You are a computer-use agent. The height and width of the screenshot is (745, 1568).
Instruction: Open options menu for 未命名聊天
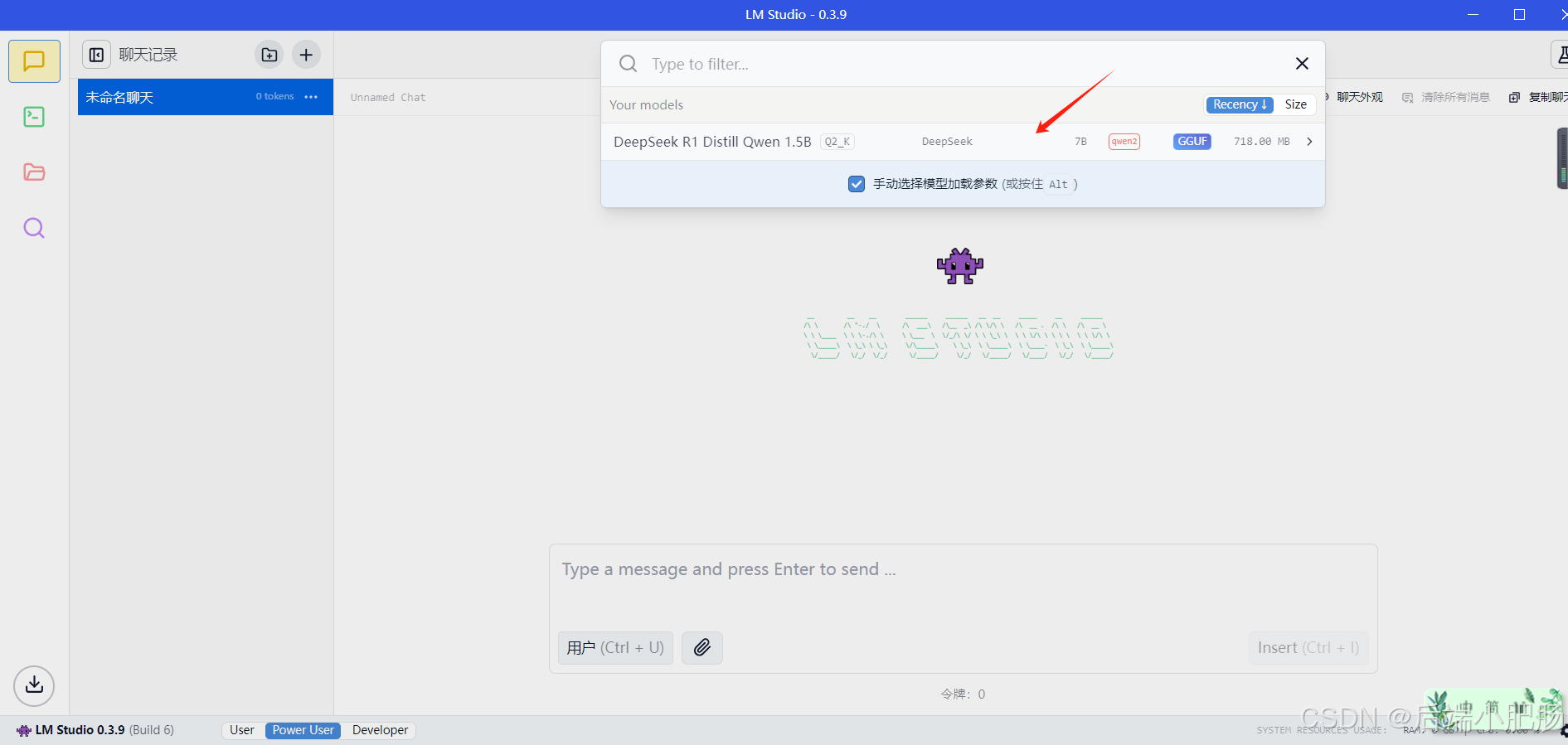311,97
